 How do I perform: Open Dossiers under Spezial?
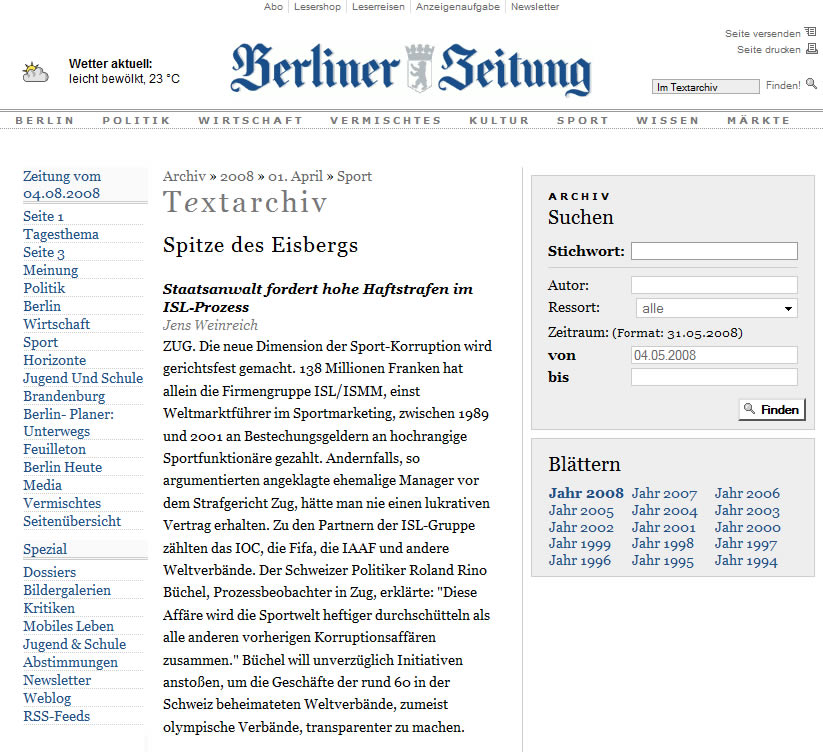tap(49, 572)
